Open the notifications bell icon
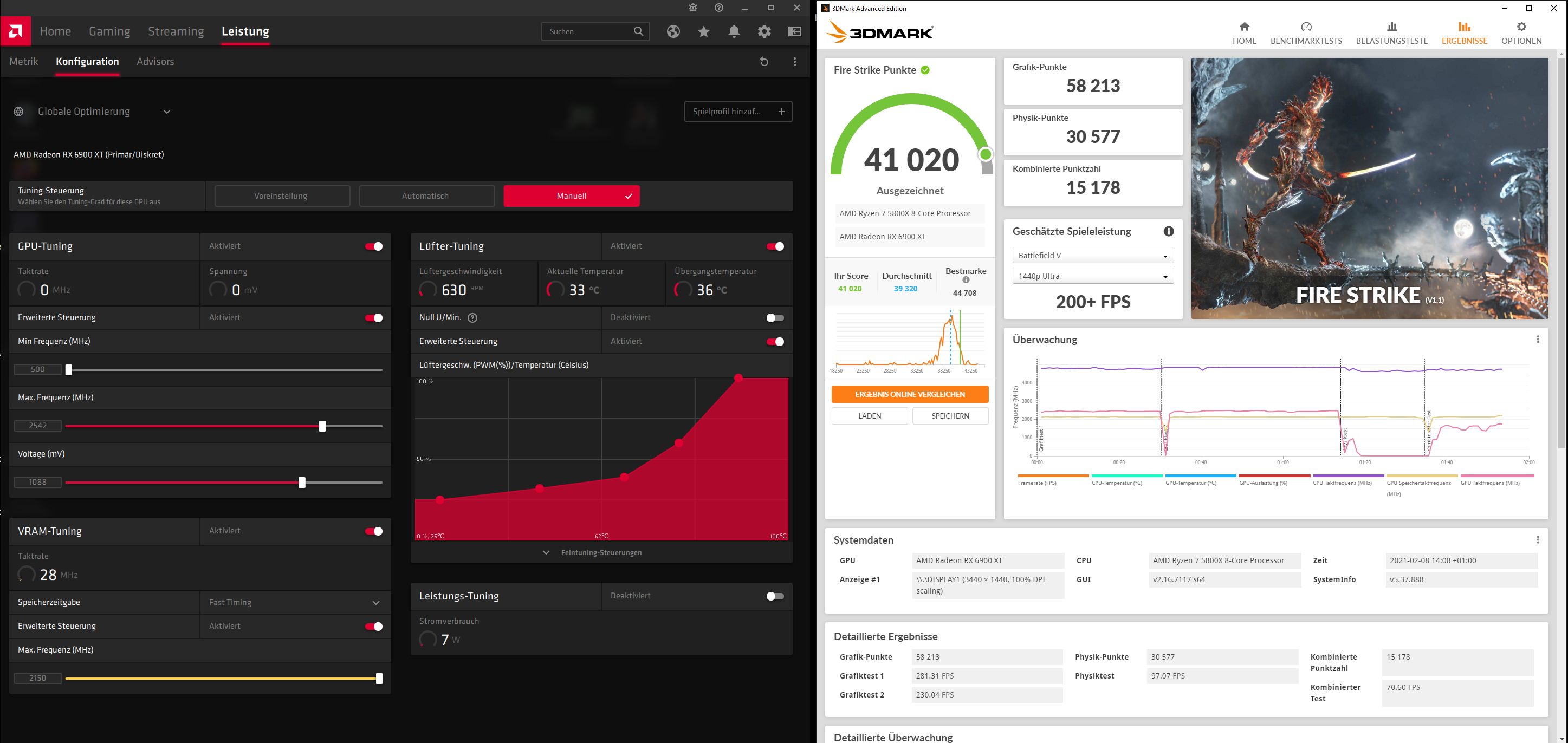Image resolution: width=1568 pixels, height=743 pixels. pyautogui.click(x=734, y=31)
